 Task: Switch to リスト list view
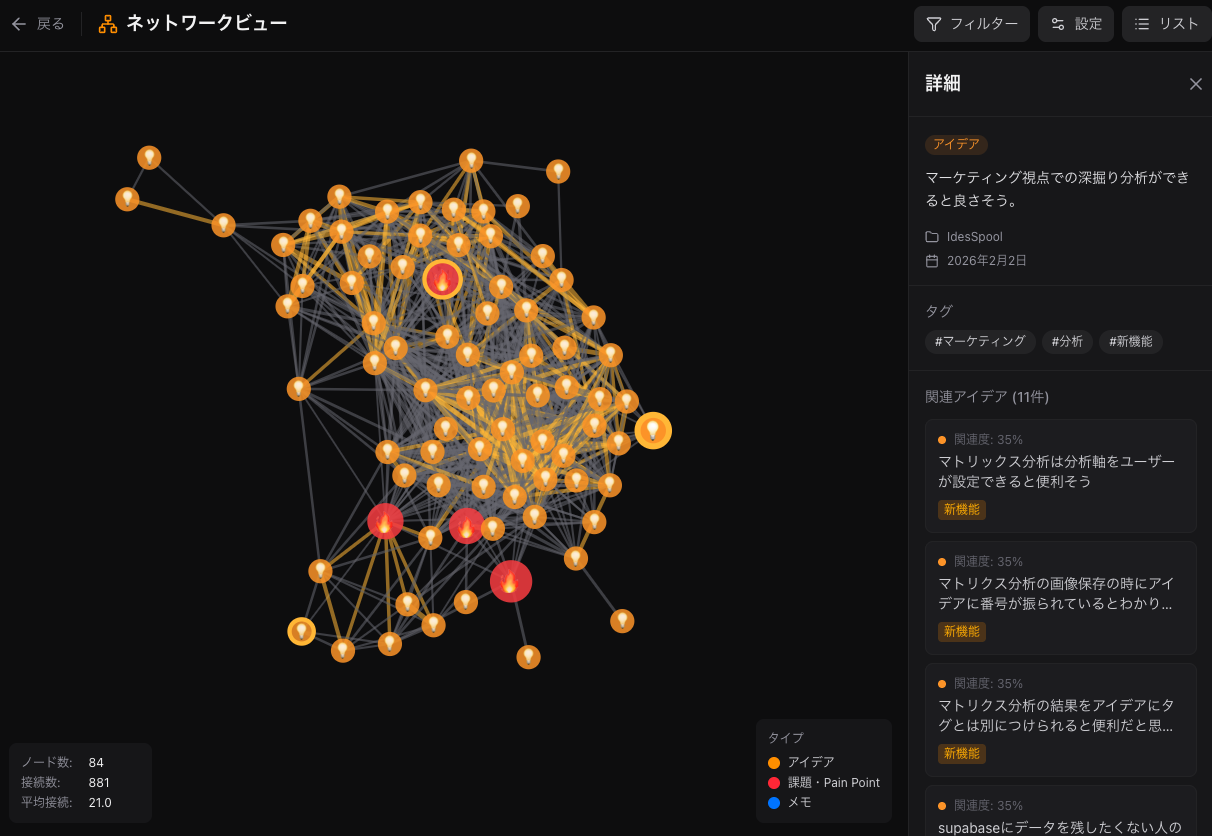click(x=1166, y=24)
